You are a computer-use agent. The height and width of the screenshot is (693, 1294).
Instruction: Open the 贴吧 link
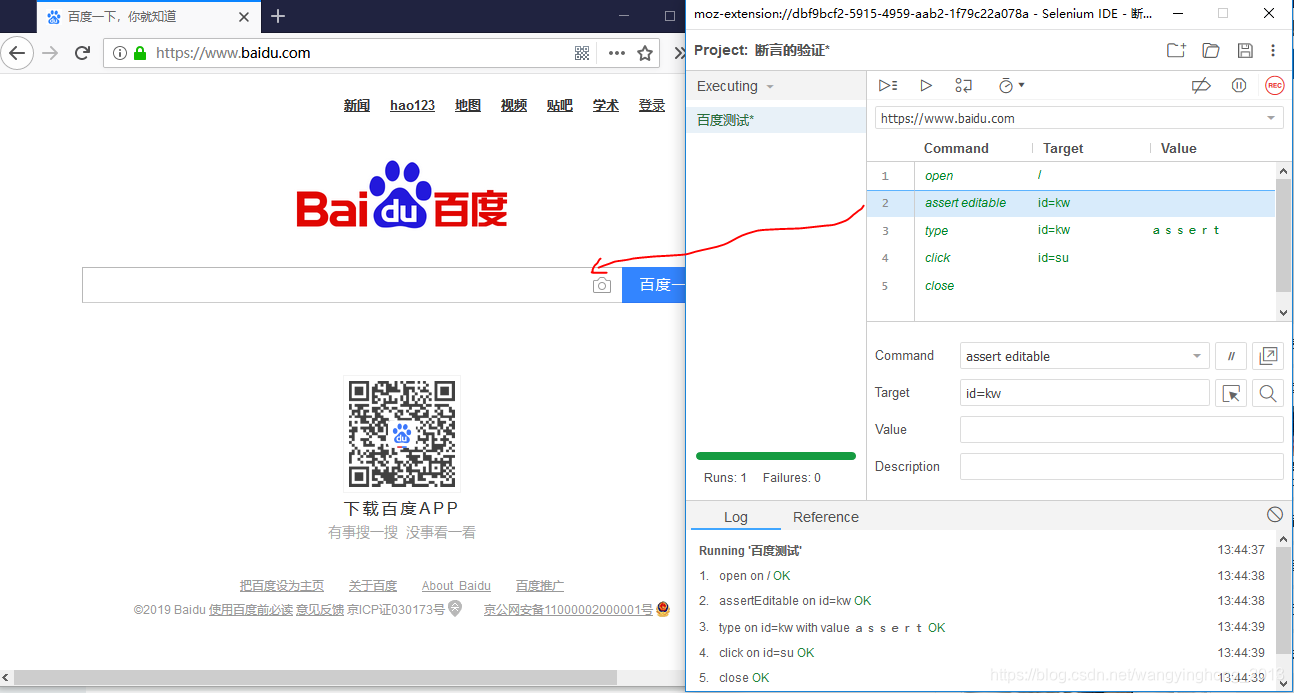pyautogui.click(x=560, y=105)
